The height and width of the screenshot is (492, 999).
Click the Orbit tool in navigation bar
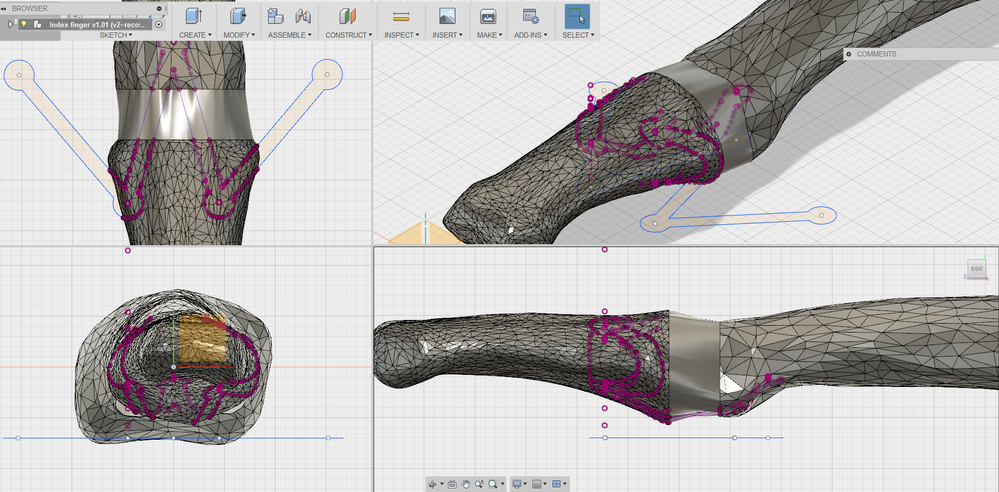(x=432, y=484)
